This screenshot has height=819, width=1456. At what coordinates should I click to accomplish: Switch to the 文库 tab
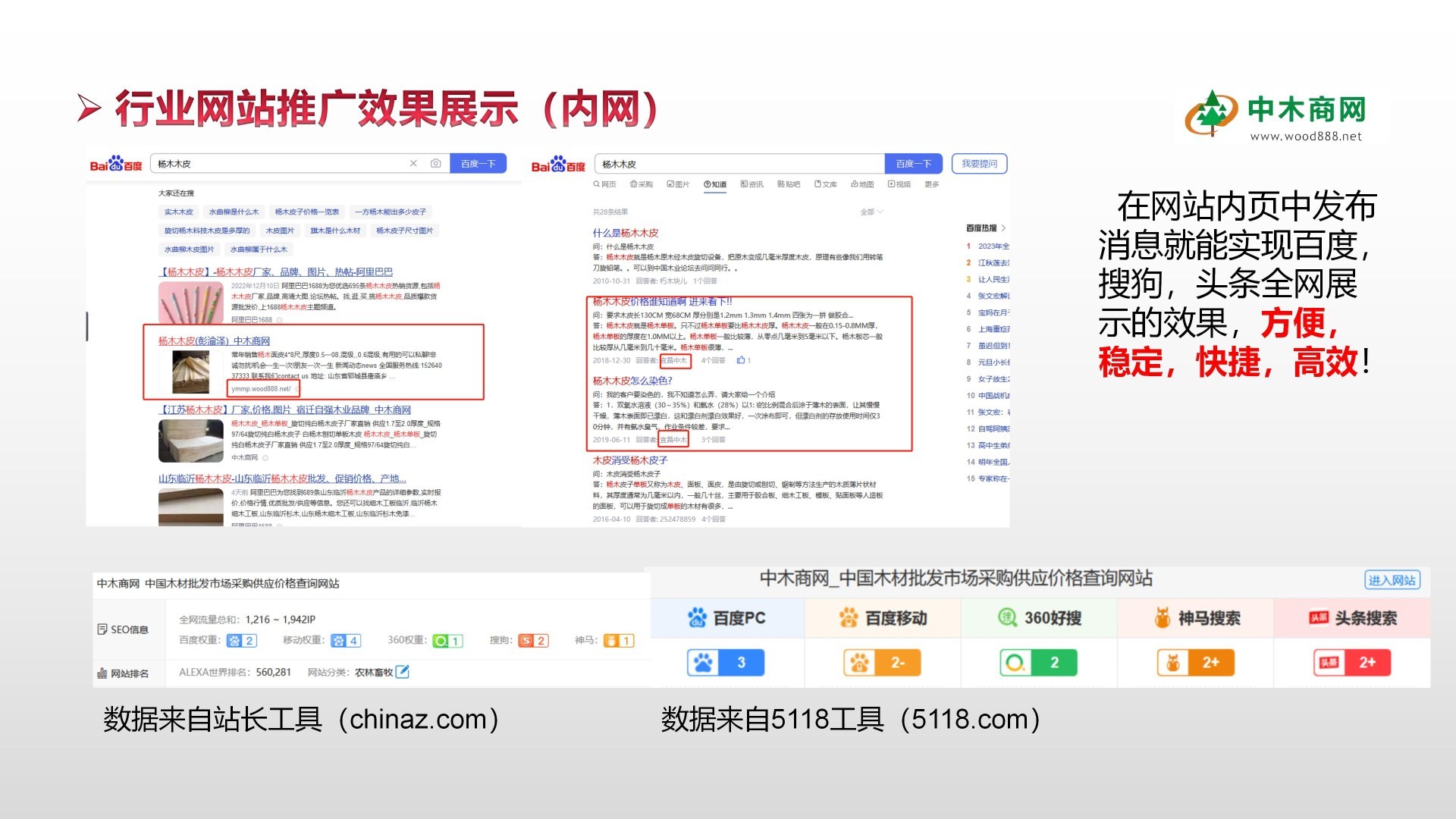click(x=826, y=184)
